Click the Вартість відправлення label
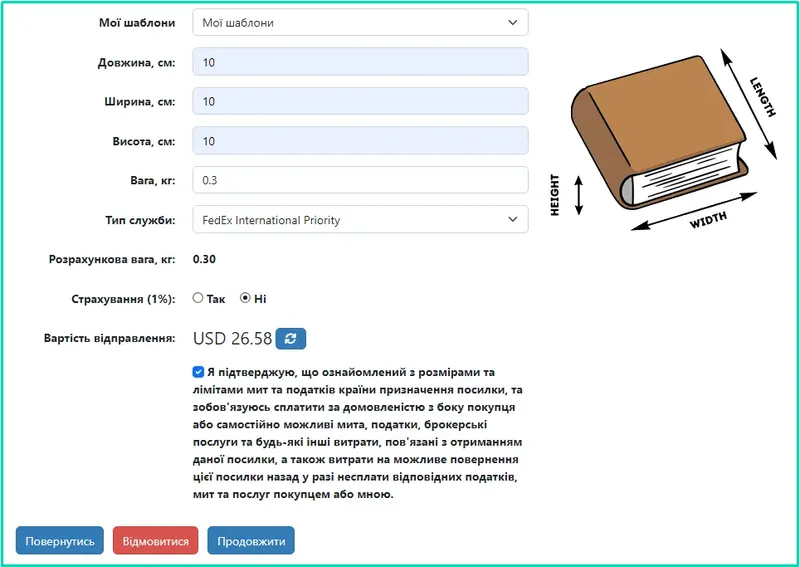Viewport: 800px width, 567px height. [110, 338]
